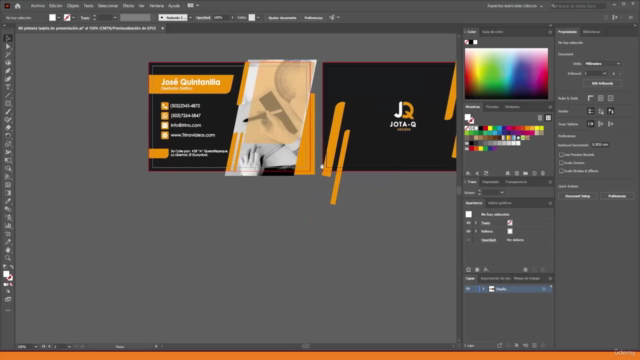
Task: Click Keyboard Increment input field
Action: coord(600,145)
